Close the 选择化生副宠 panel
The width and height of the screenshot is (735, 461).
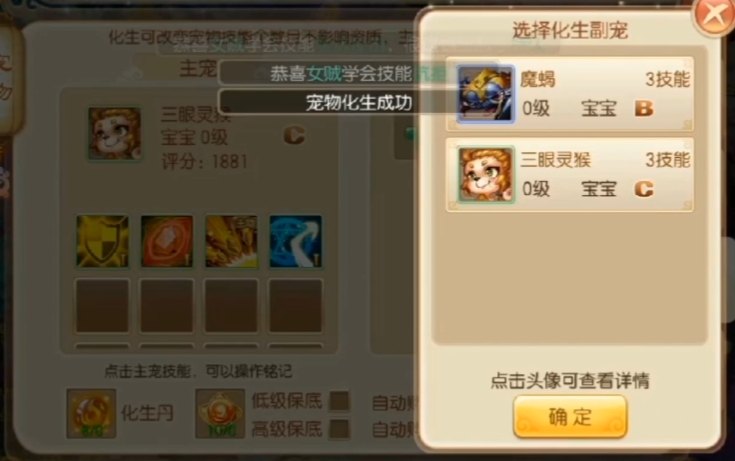tap(713, 16)
